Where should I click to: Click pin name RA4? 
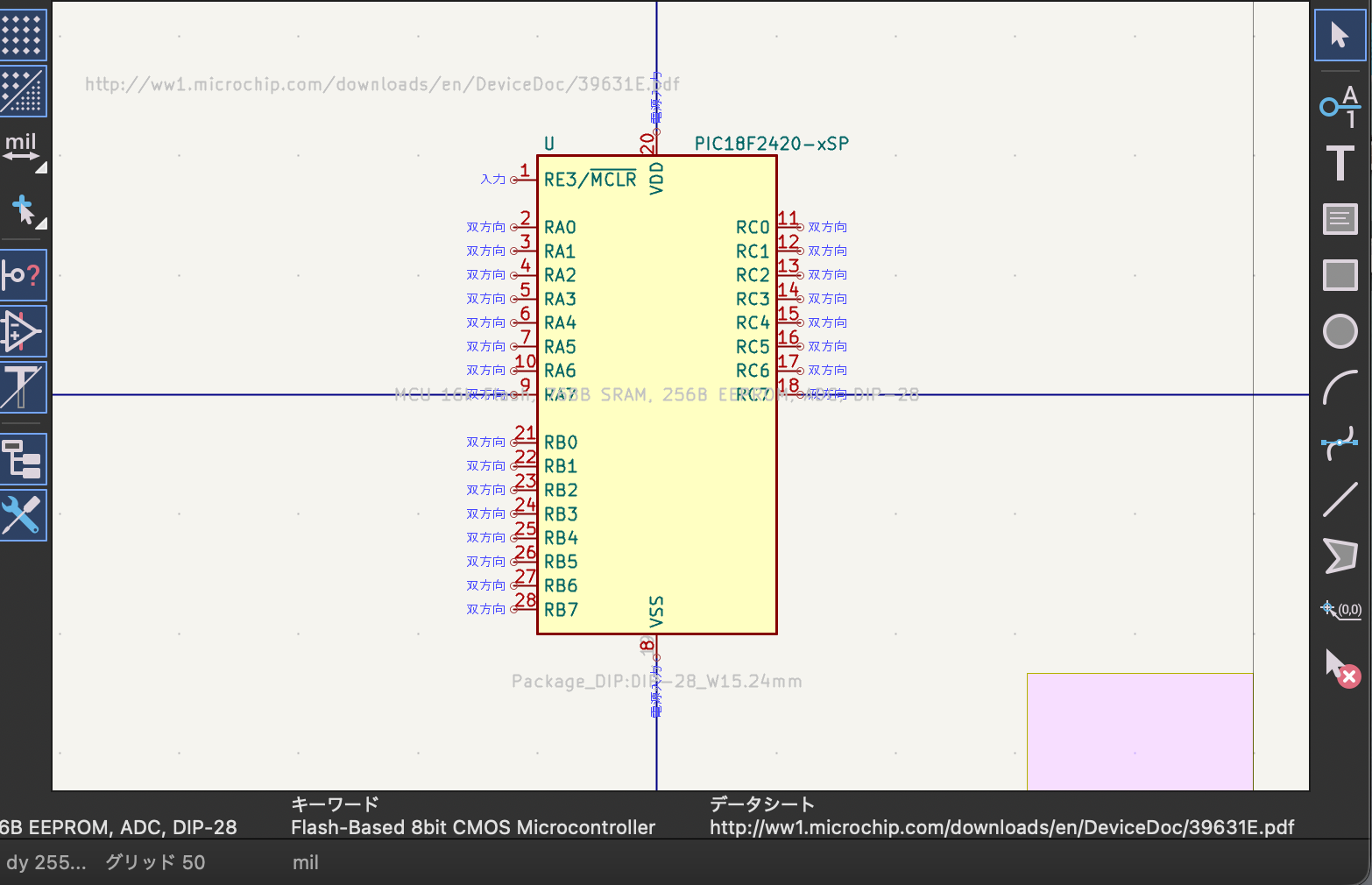(x=560, y=323)
